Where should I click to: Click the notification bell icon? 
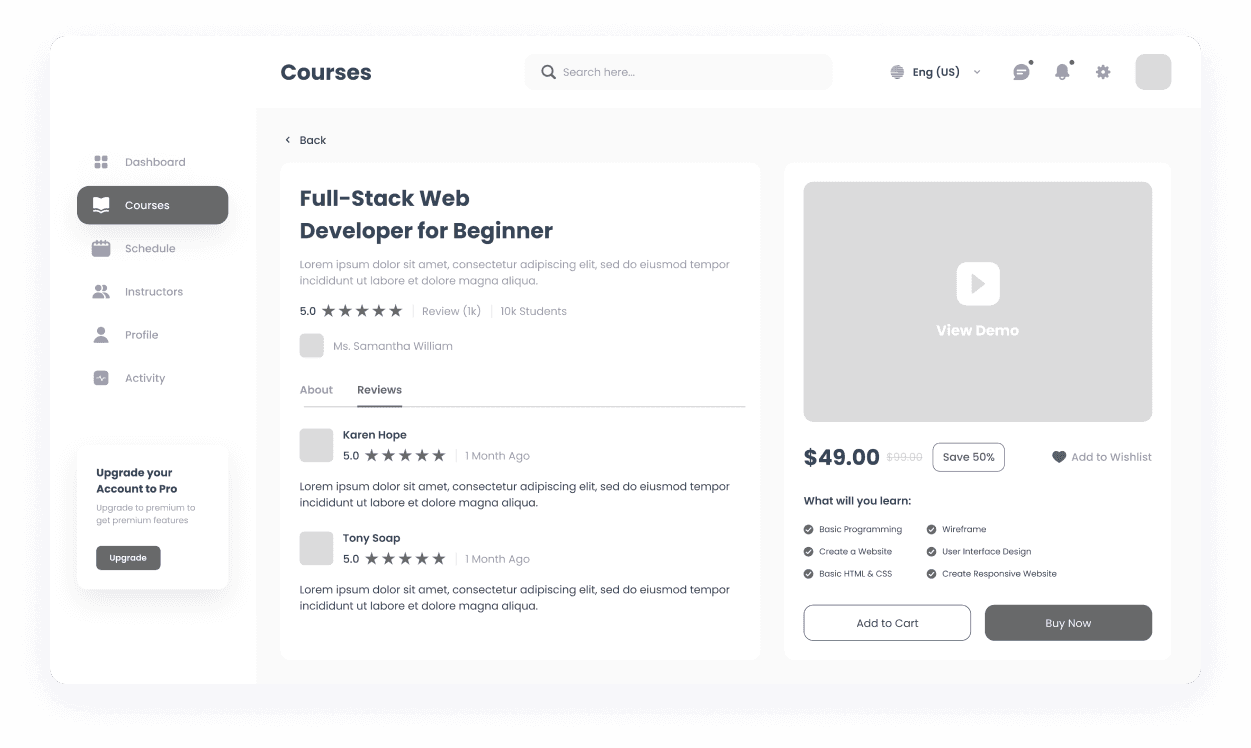coord(1061,72)
